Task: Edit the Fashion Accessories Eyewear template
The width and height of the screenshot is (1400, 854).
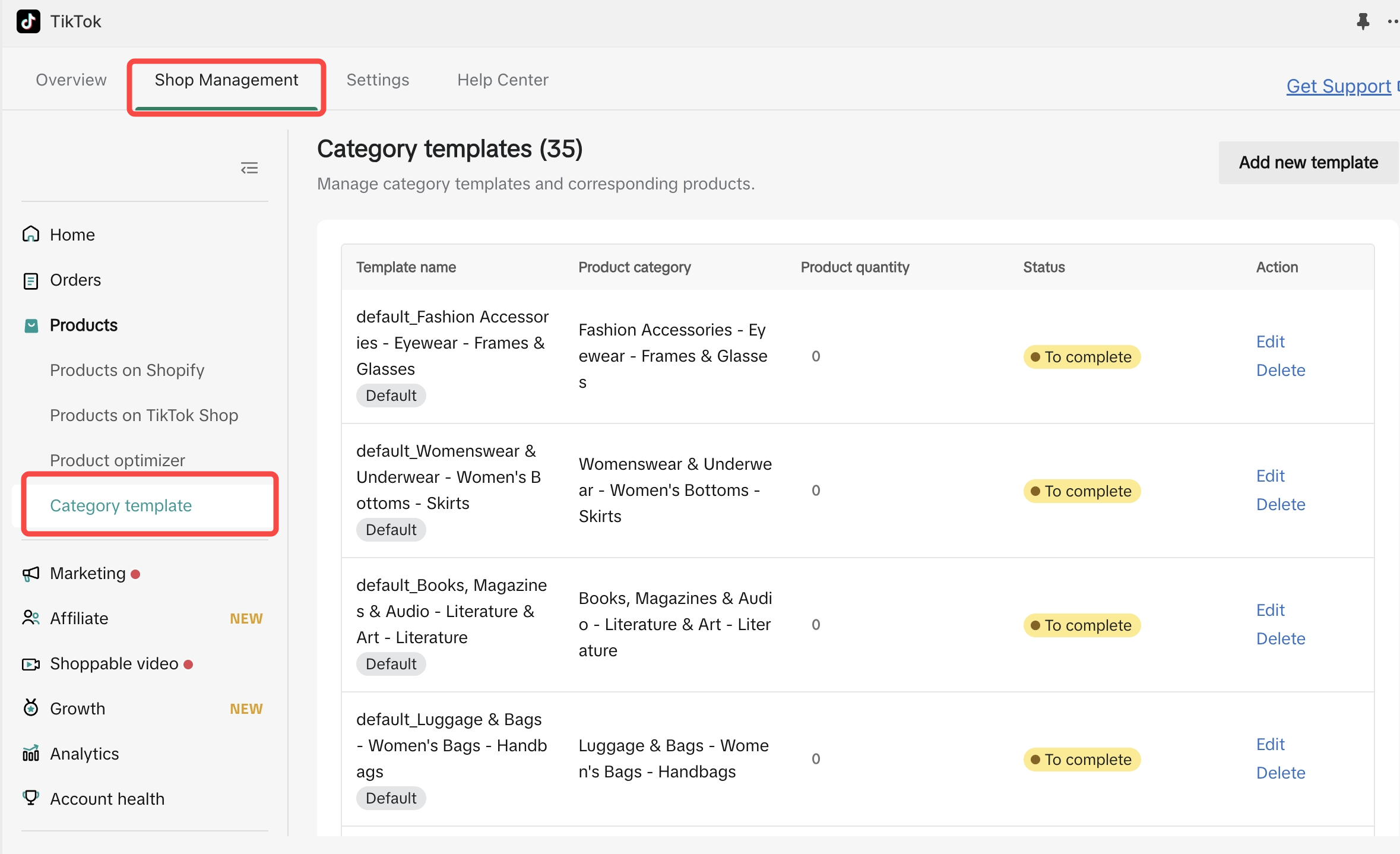Action: pyautogui.click(x=1270, y=342)
